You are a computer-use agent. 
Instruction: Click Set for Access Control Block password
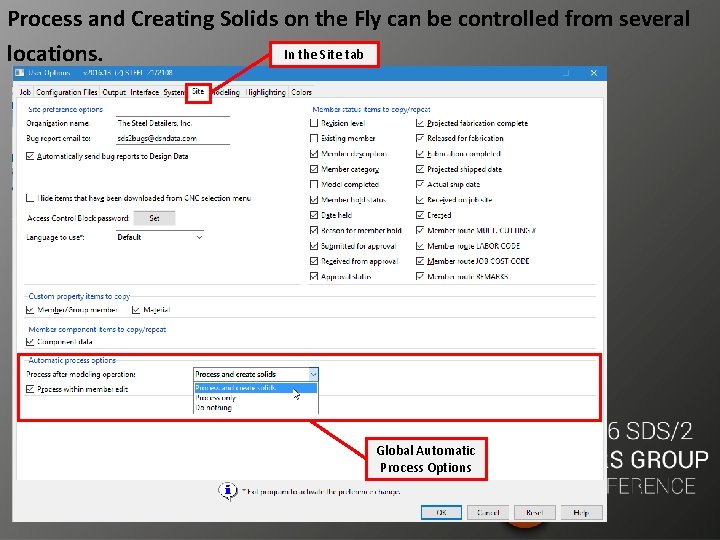(154, 218)
